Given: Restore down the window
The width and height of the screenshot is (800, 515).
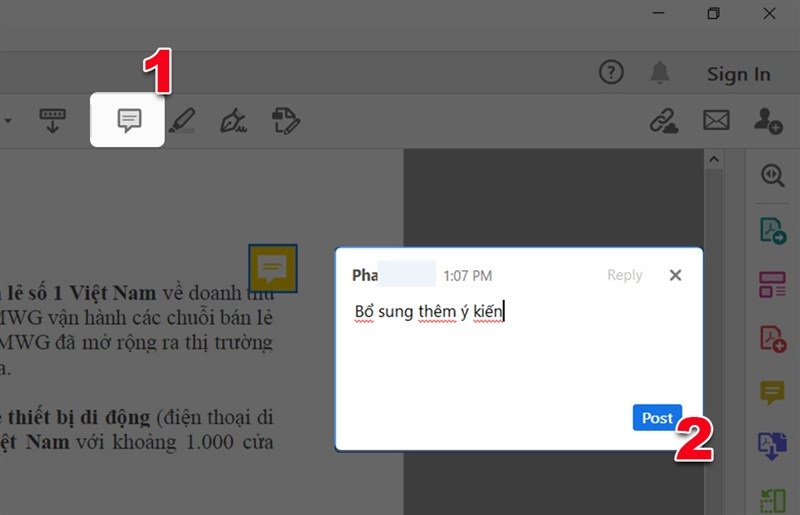Looking at the screenshot, I should point(713,13).
